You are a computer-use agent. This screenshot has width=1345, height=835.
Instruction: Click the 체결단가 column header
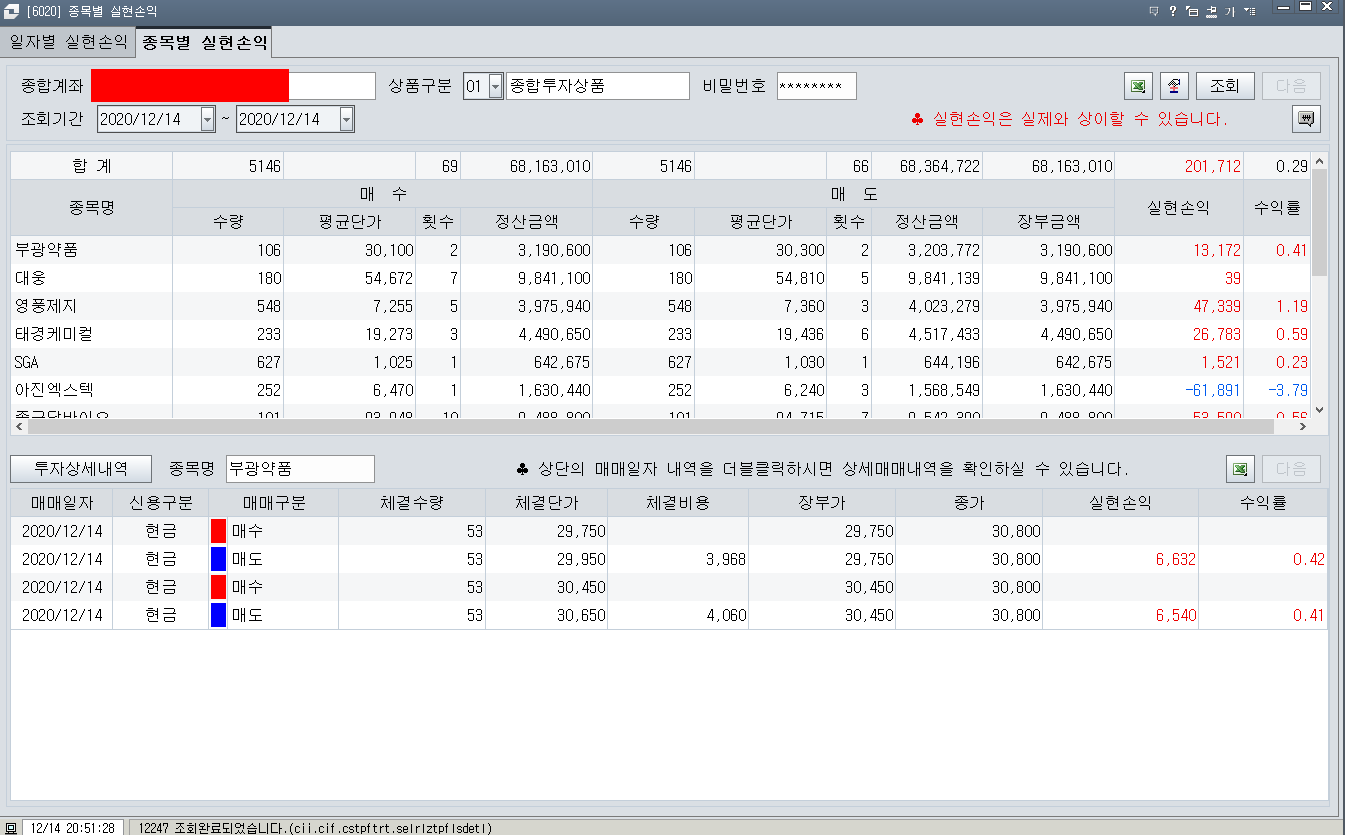tap(546, 503)
